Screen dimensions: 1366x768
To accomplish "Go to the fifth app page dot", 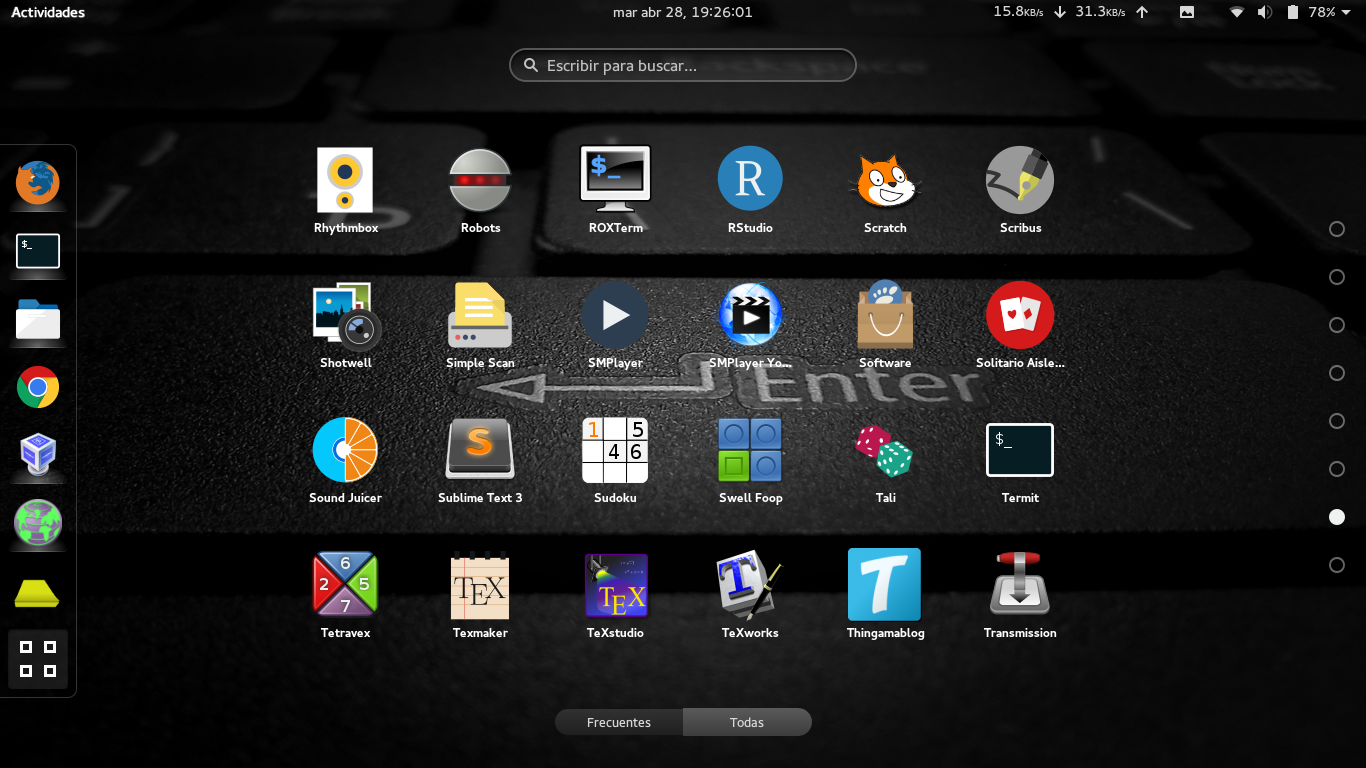I will (x=1337, y=421).
